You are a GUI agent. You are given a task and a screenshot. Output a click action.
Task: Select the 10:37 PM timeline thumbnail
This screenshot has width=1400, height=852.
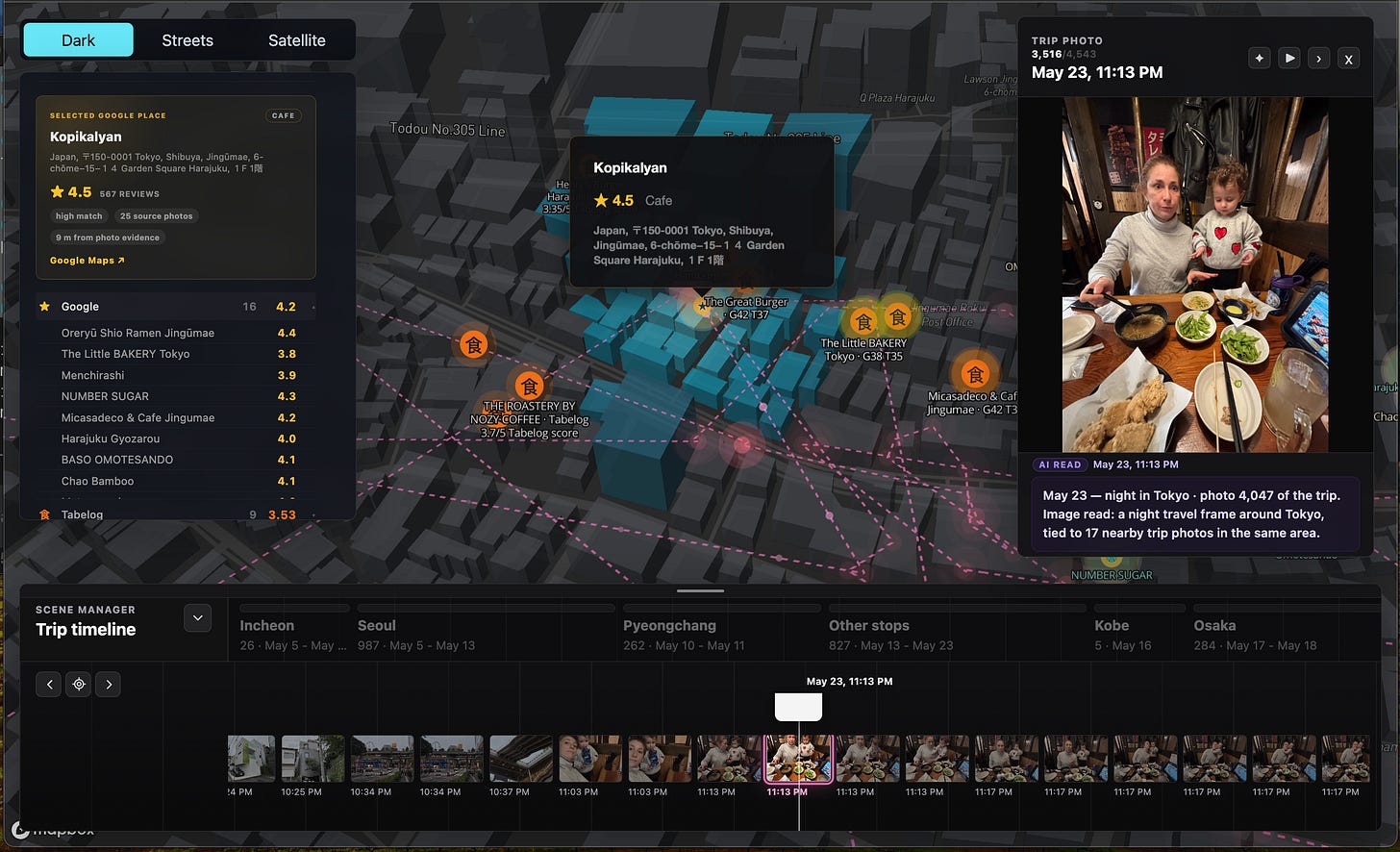(x=520, y=759)
